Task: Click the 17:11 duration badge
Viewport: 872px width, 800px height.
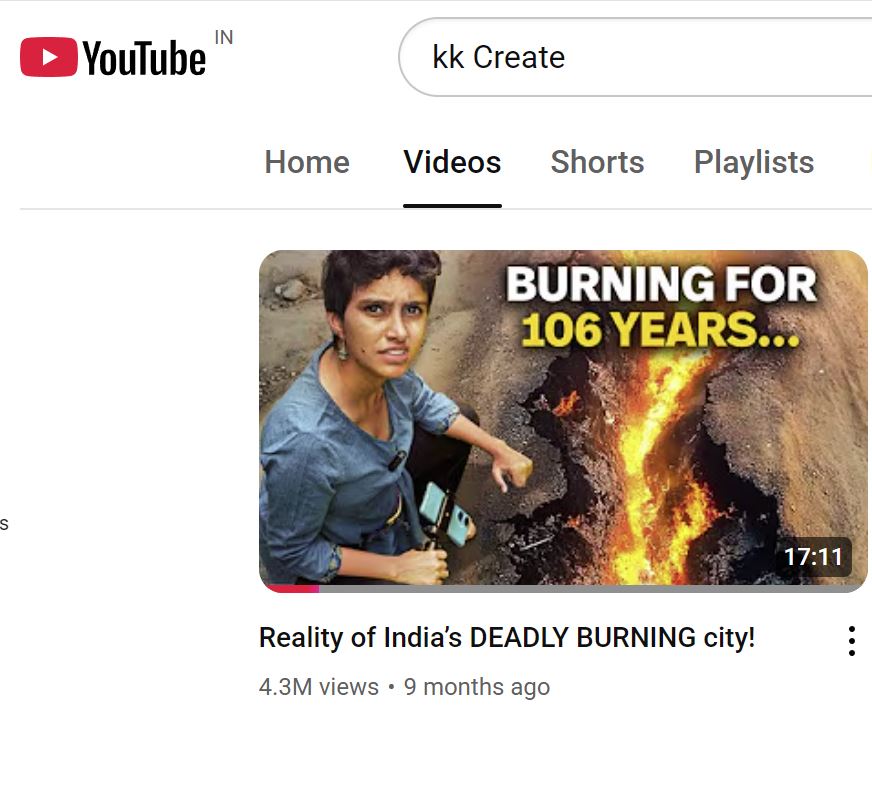Action: click(x=813, y=556)
